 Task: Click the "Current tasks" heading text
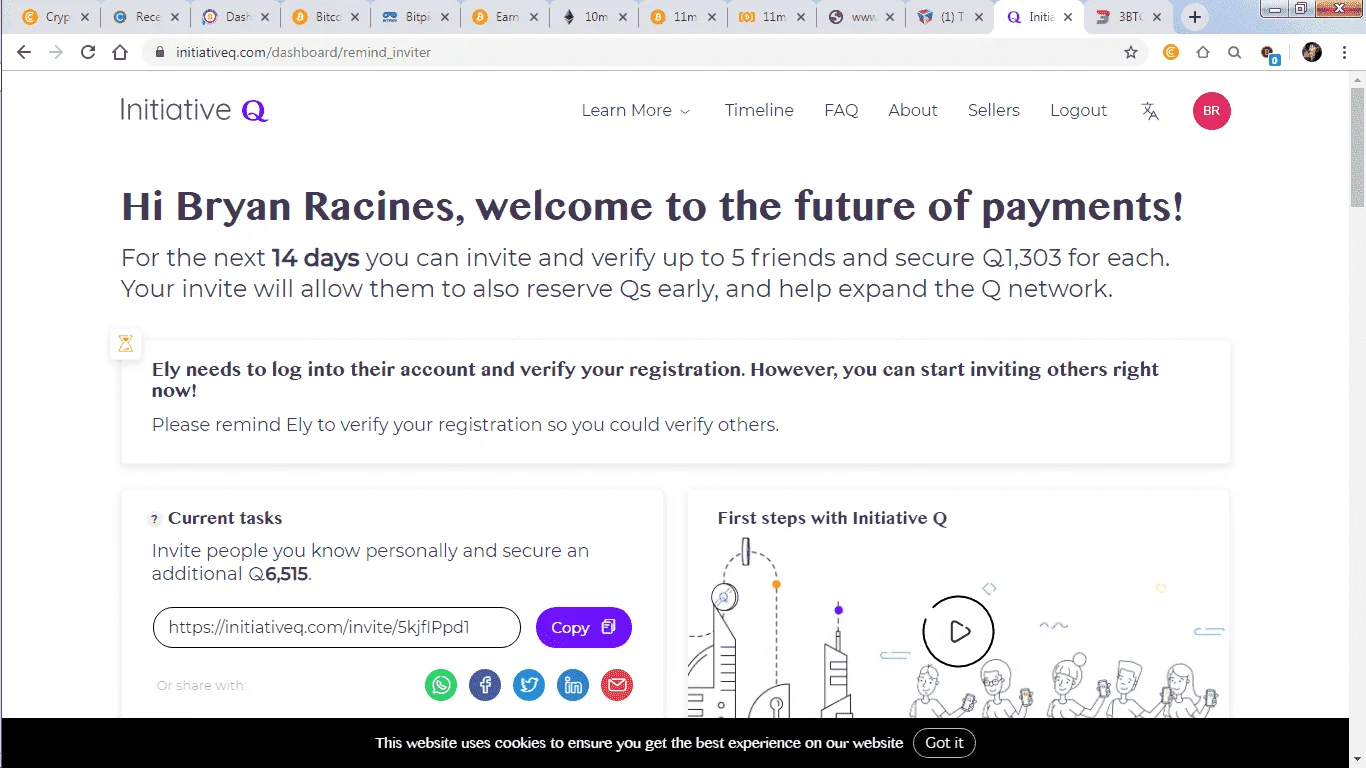(225, 518)
